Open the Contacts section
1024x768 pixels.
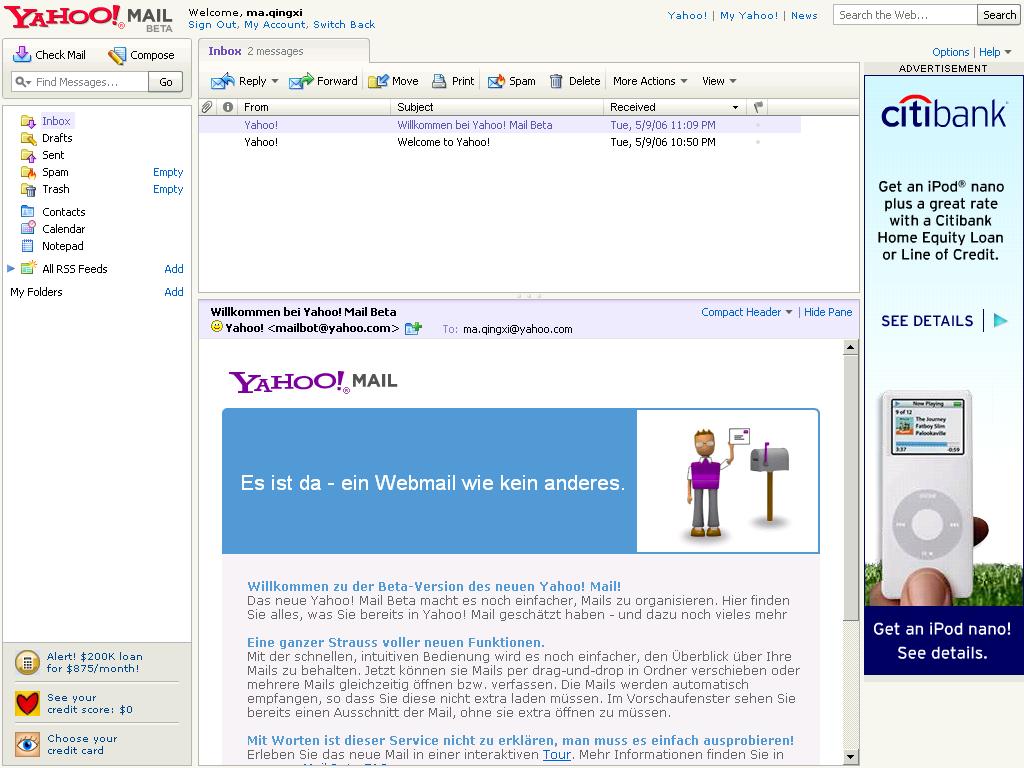coord(63,212)
